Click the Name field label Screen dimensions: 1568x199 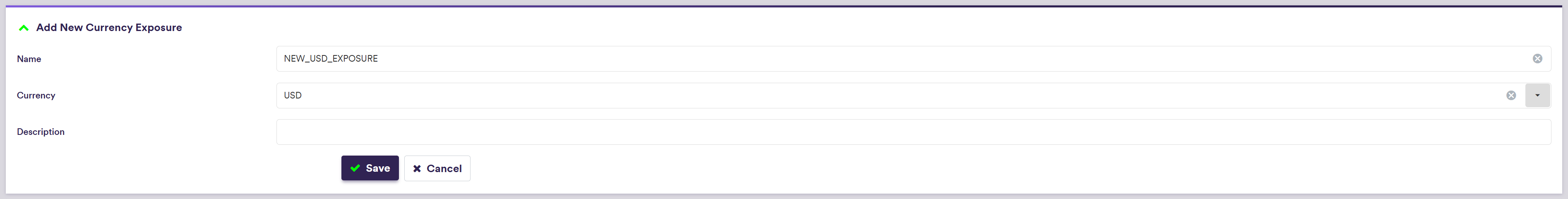(29, 59)
